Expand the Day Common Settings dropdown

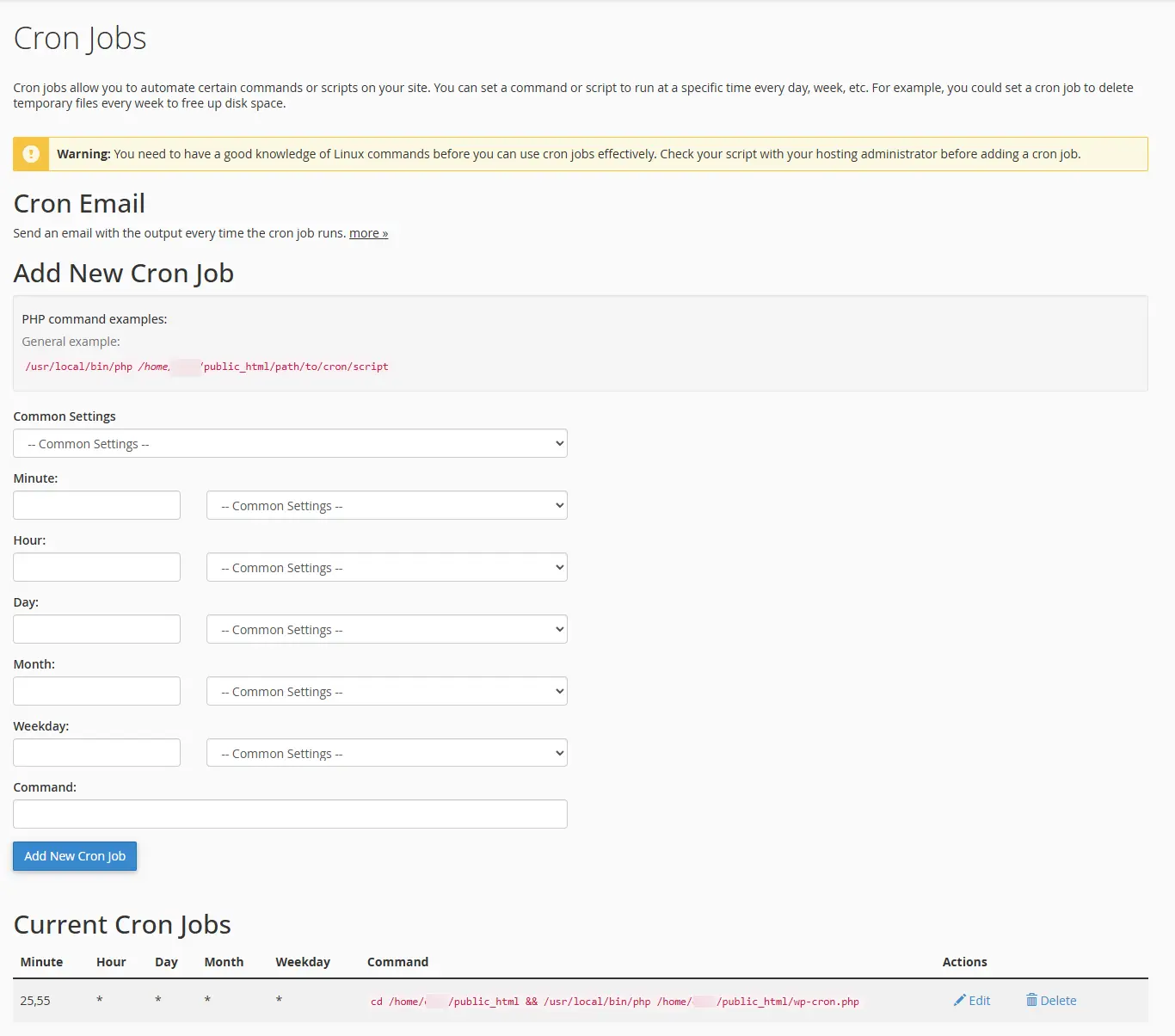tap(387, 630)
